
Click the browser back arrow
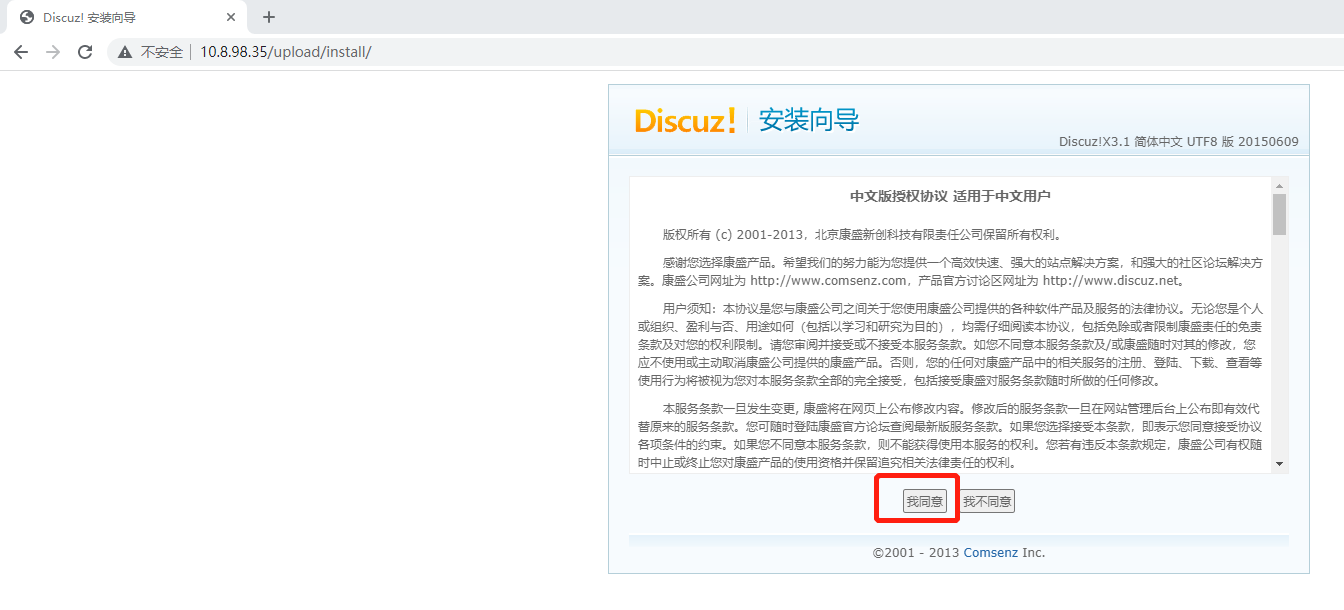point(21,52)
